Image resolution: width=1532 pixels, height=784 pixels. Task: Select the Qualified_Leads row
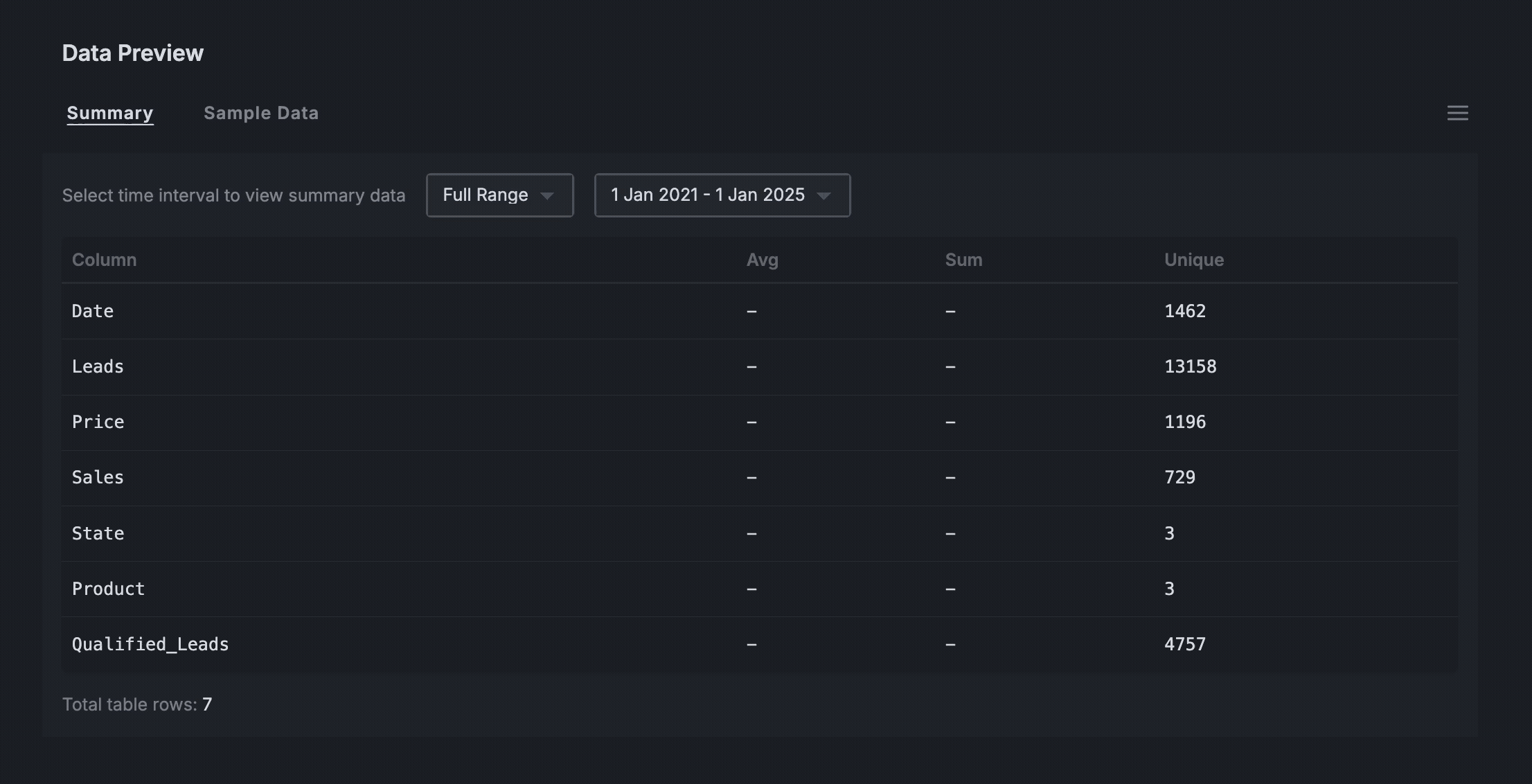760,644
